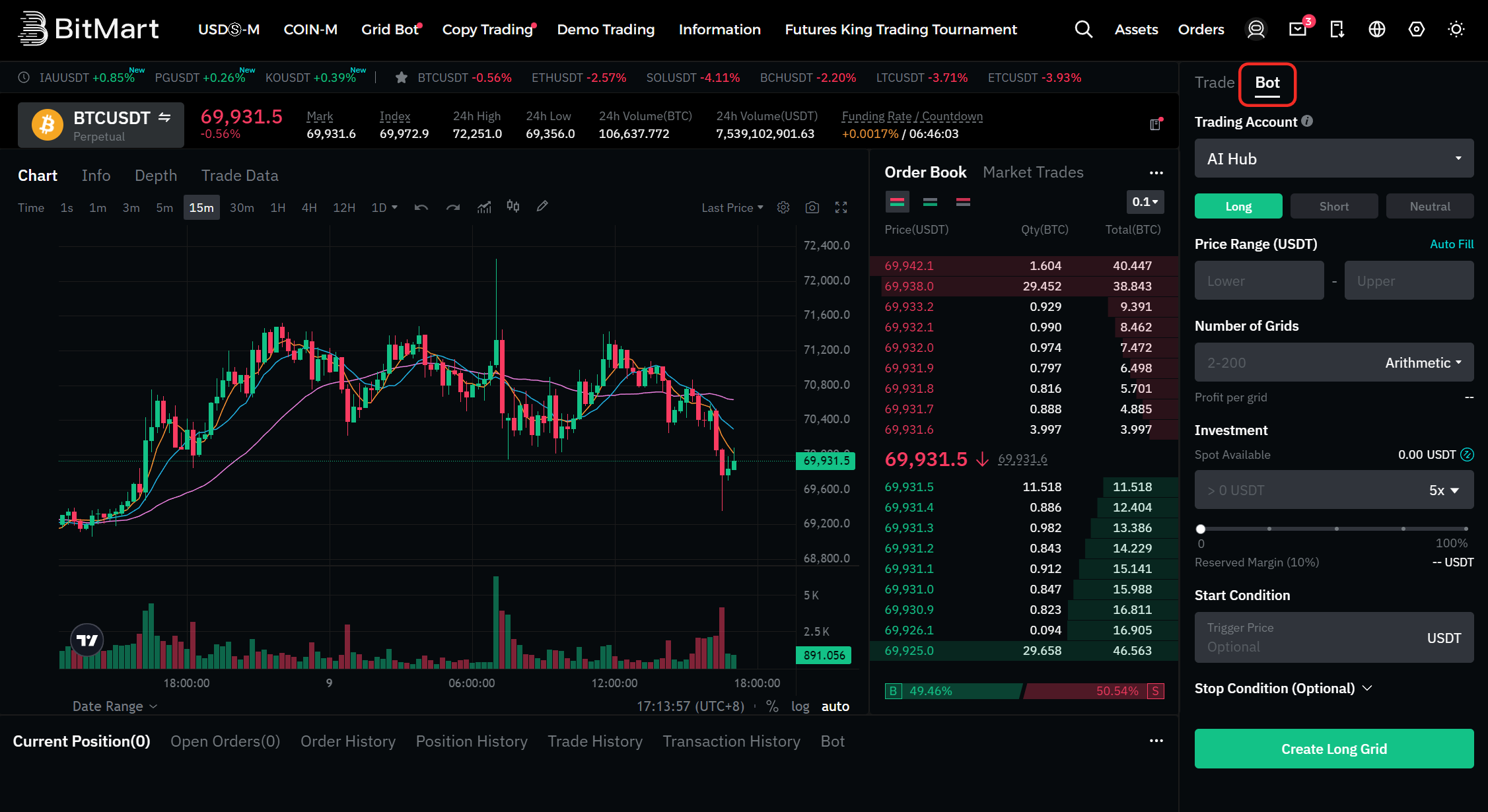The height and width of the screenshot is (812, 1488).
Task: Select Short grid direction
Action: [1334, 206]
